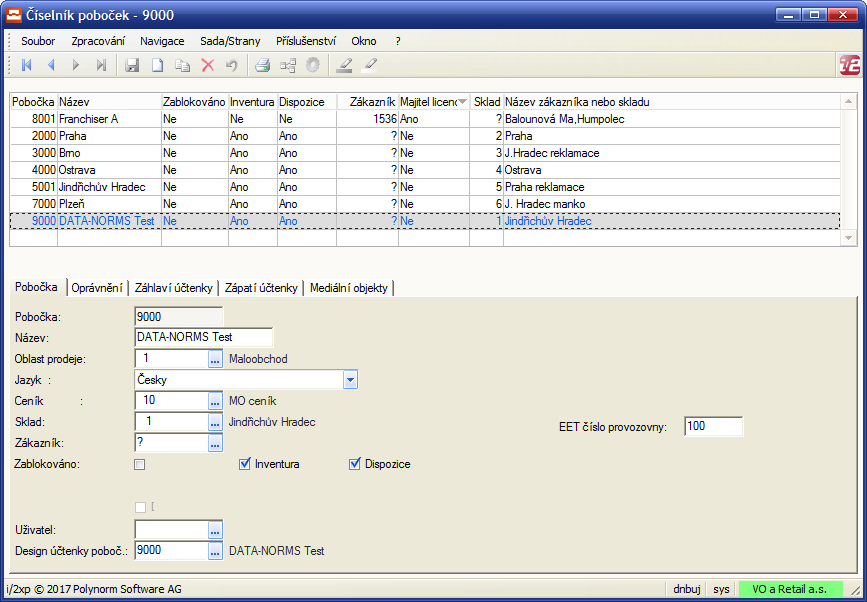Image resolution: width=867 pixels, height=602 pixels.
Task: Click the dnbuj status bar entry
Action: click(x=687, y=589)
